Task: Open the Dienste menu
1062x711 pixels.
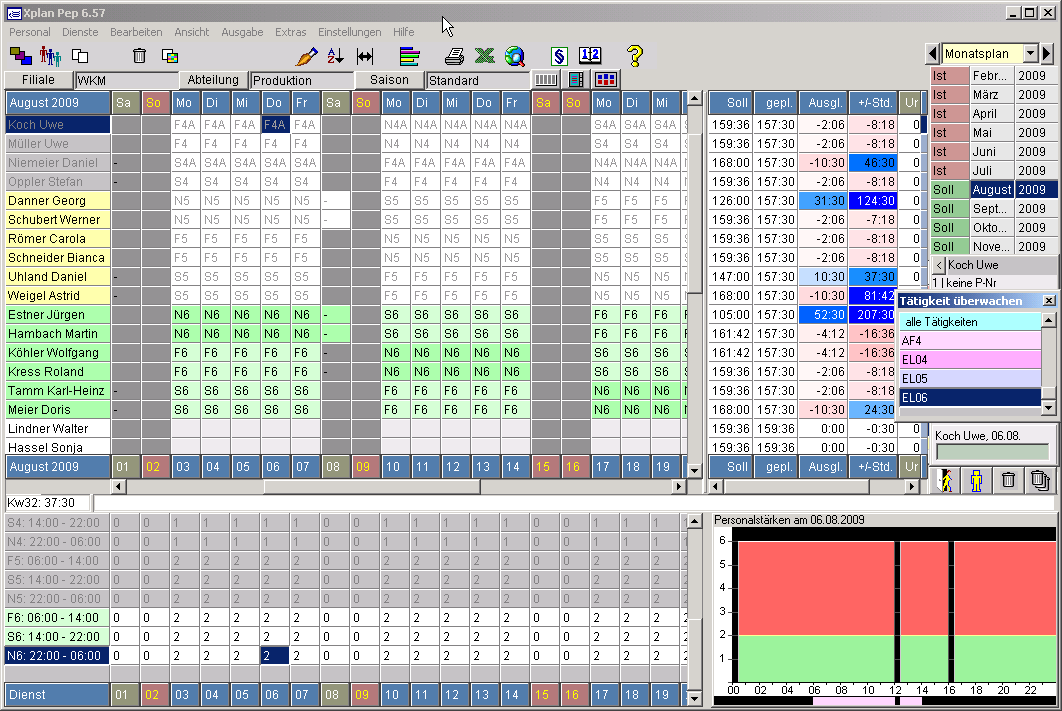Action: coord(80,32)
